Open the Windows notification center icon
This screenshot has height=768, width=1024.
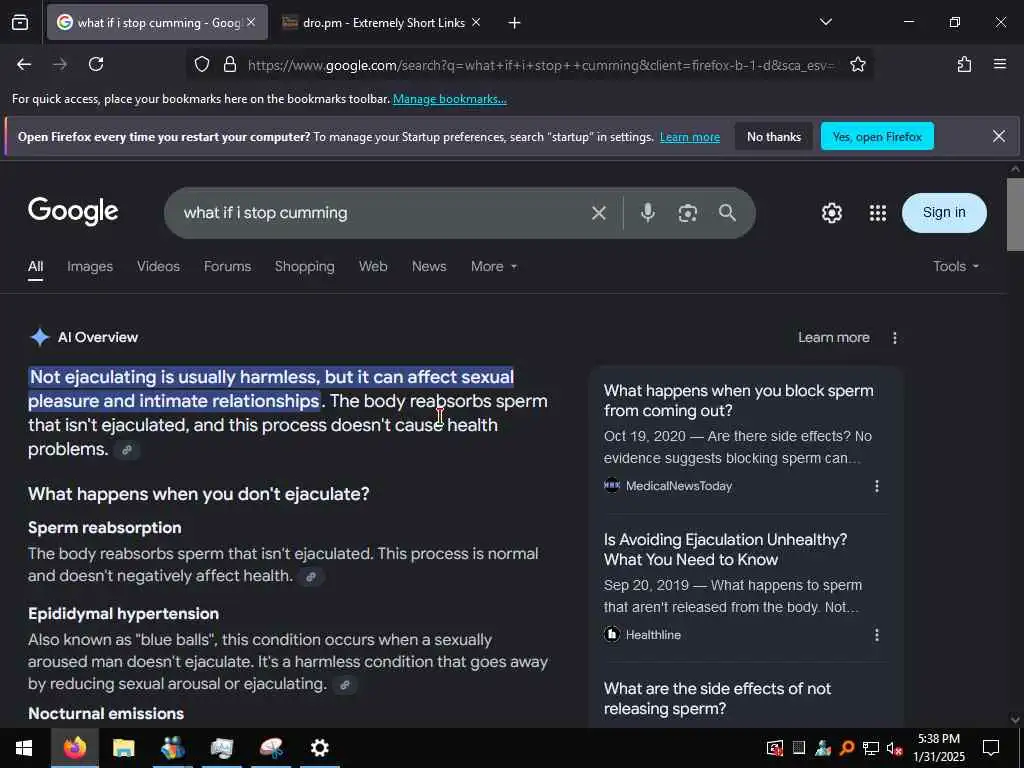991,748
